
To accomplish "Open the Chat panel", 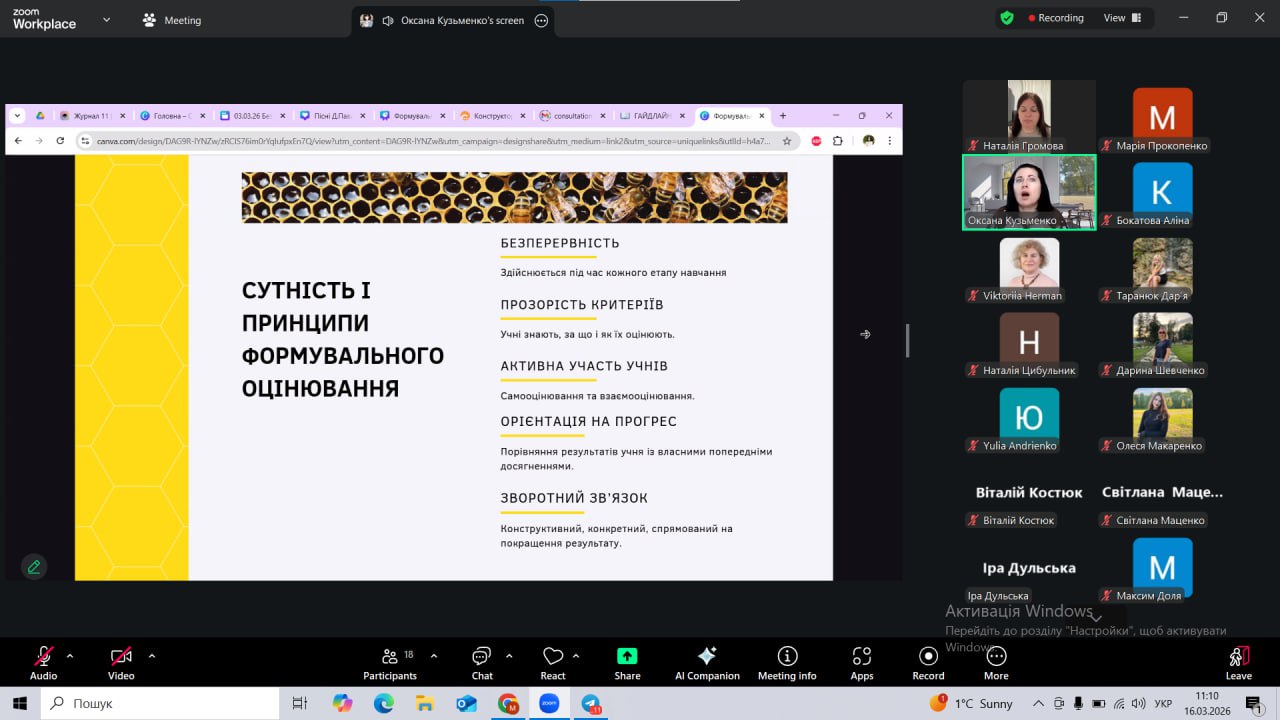I will (482, 662).
